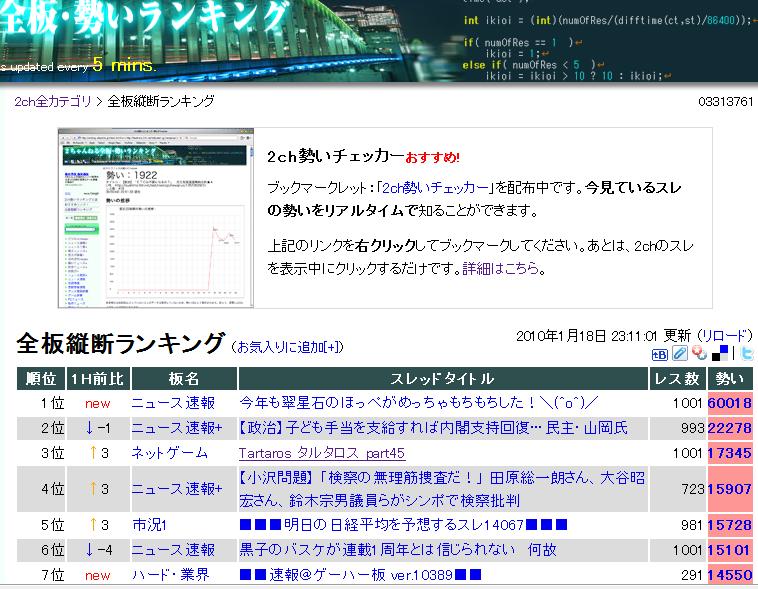Click momentum value 15728
Image resolution: width=758 pixels, height=589 pixels.
[730, 525]
